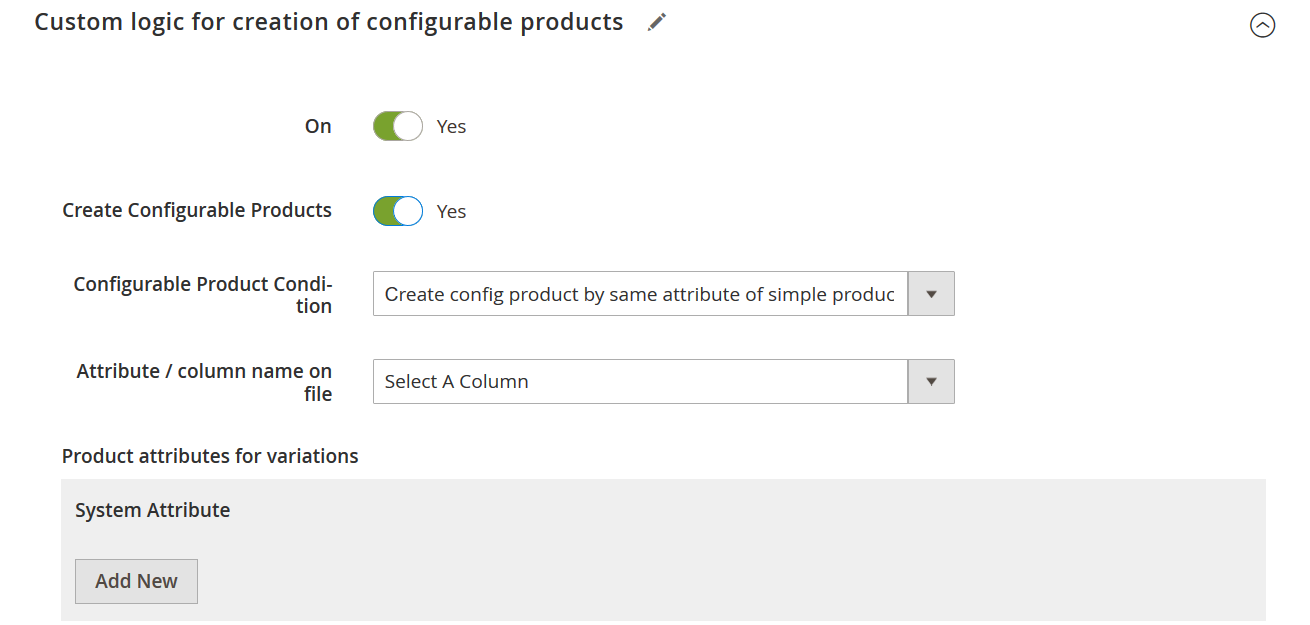The width and height of the screenshot is (1310, 625).
Task: Click the Yes label beside the On switch
Action: [x=451, y=127]
